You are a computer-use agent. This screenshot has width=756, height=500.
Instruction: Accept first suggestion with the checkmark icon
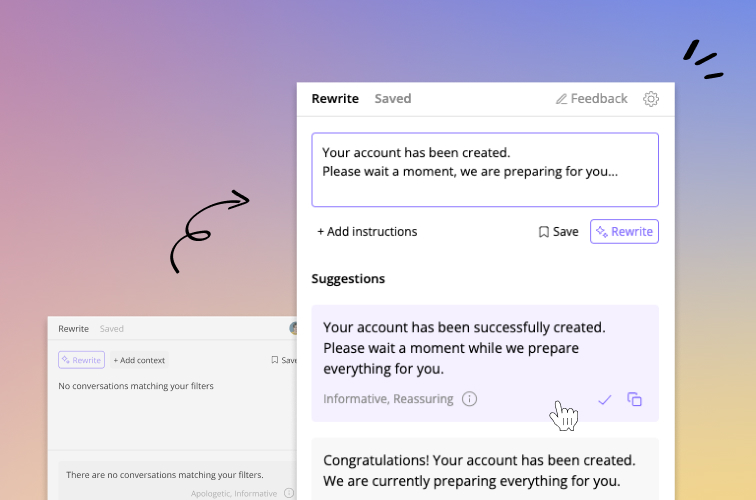tap(604, 399)
